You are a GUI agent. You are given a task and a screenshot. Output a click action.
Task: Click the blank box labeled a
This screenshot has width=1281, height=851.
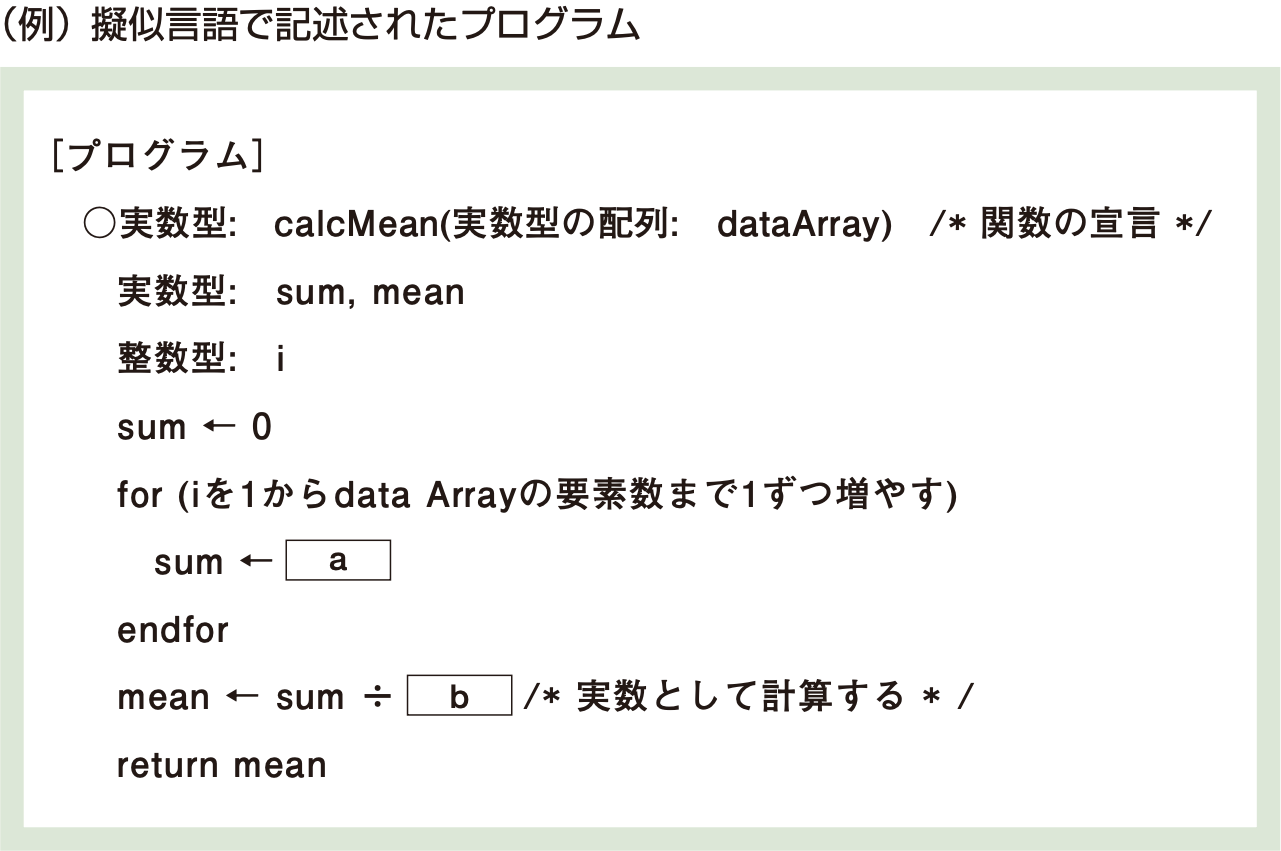pos(338,561)
